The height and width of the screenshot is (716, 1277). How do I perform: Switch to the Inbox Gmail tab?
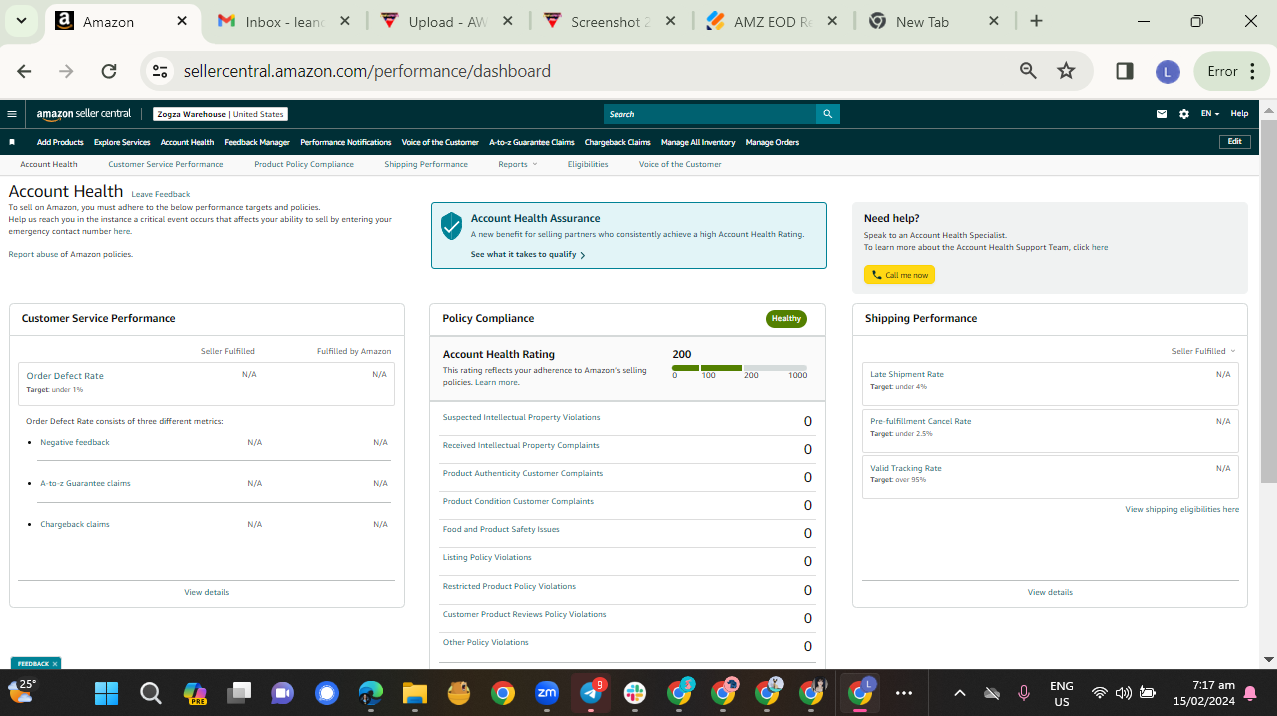tap(284, 21)
